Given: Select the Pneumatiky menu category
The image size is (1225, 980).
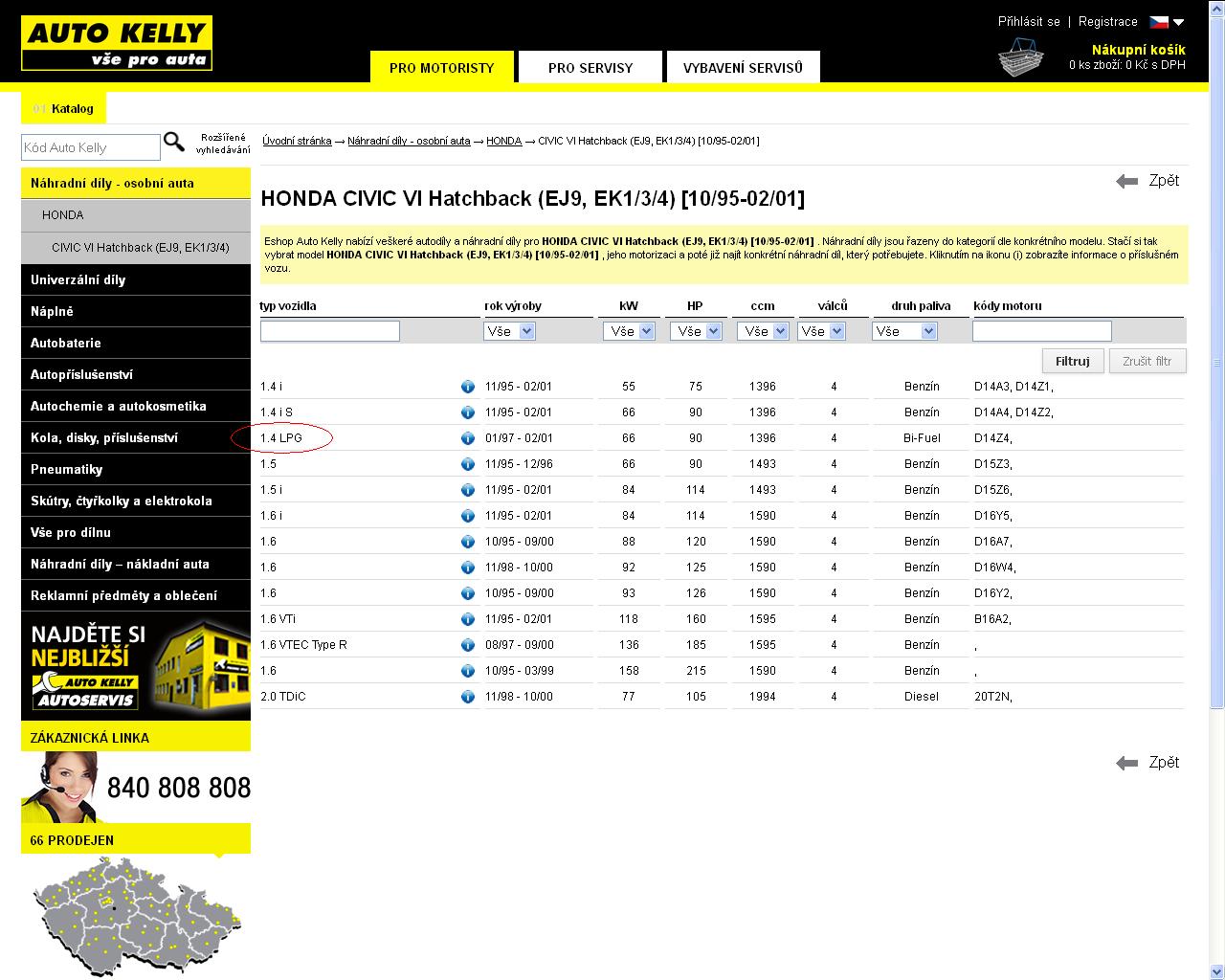Looking at the screenshot, I should coord(66,469).
